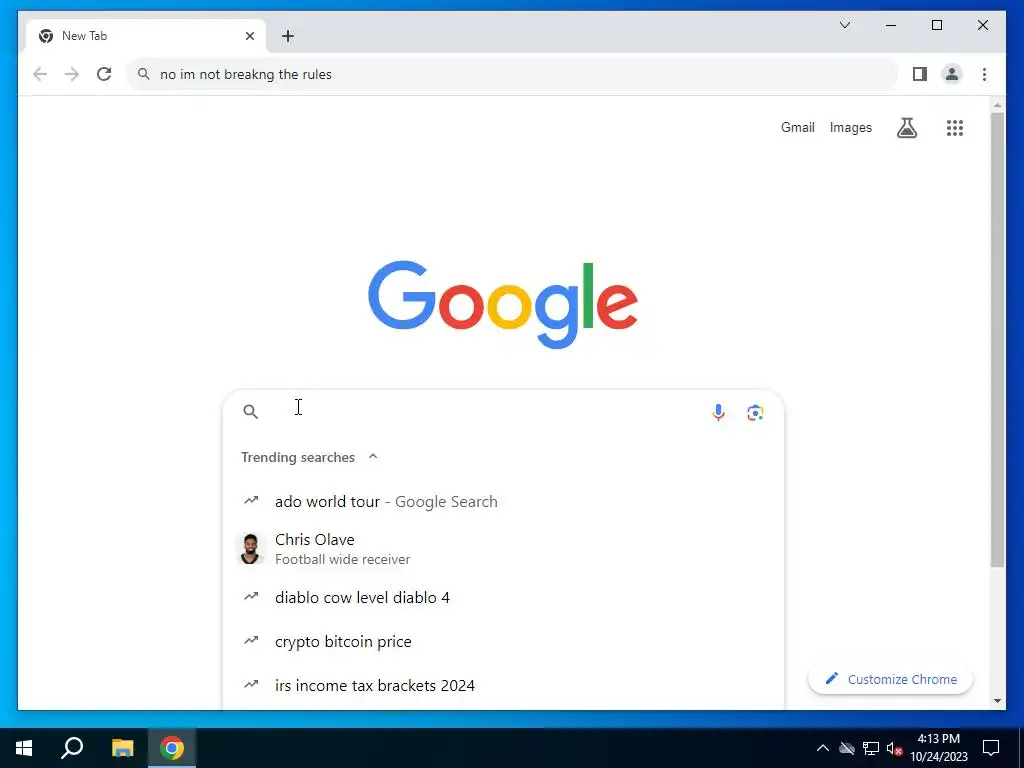Open the Chrome profile avatar
Image resolution: width=1024 pixels, height=768 pixels.
(x=952, y=74)
